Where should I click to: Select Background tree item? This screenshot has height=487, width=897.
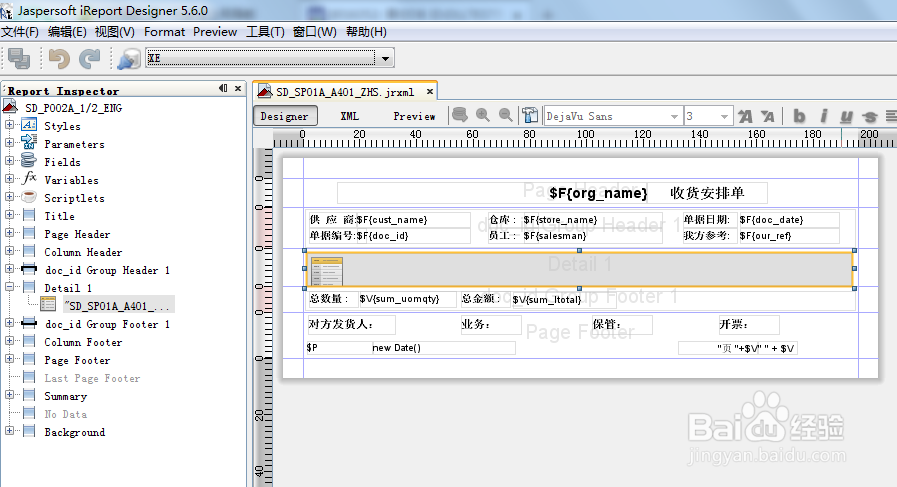[75, 433]
